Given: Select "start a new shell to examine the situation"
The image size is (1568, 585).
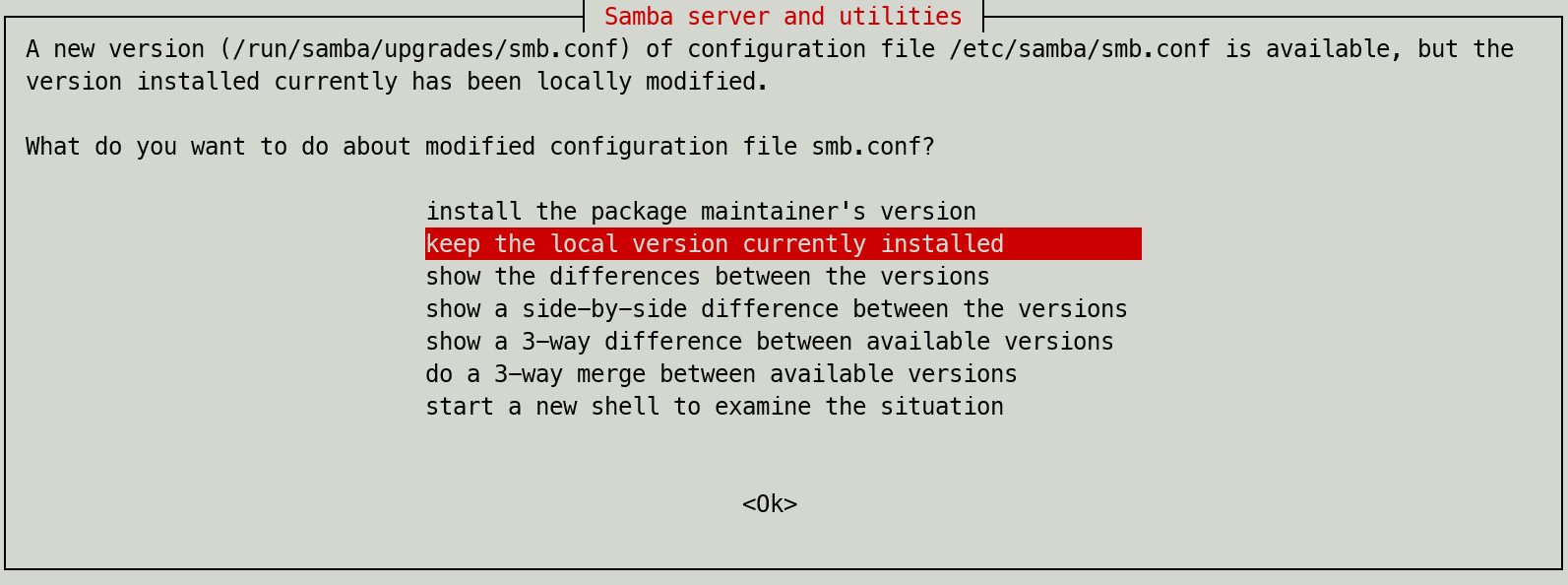Looking at the screenshot, I should (x=714, y=407).
